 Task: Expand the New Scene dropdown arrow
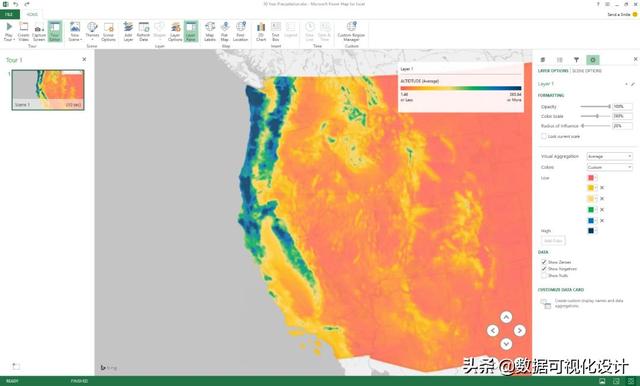(x=81, y=40)
